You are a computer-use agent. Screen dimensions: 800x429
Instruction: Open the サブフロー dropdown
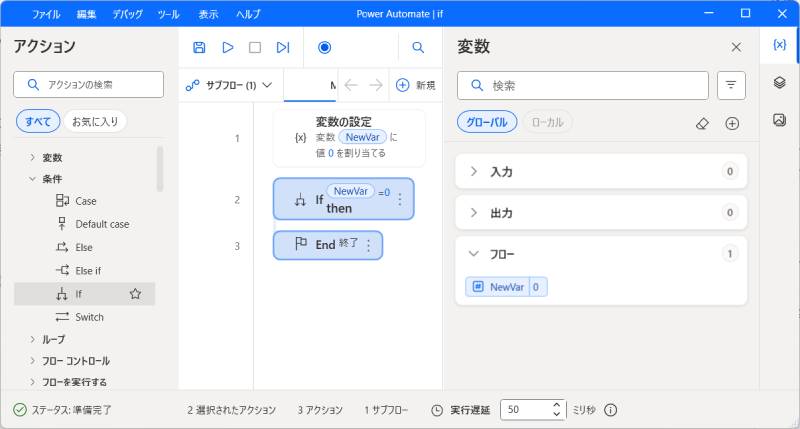230,86
